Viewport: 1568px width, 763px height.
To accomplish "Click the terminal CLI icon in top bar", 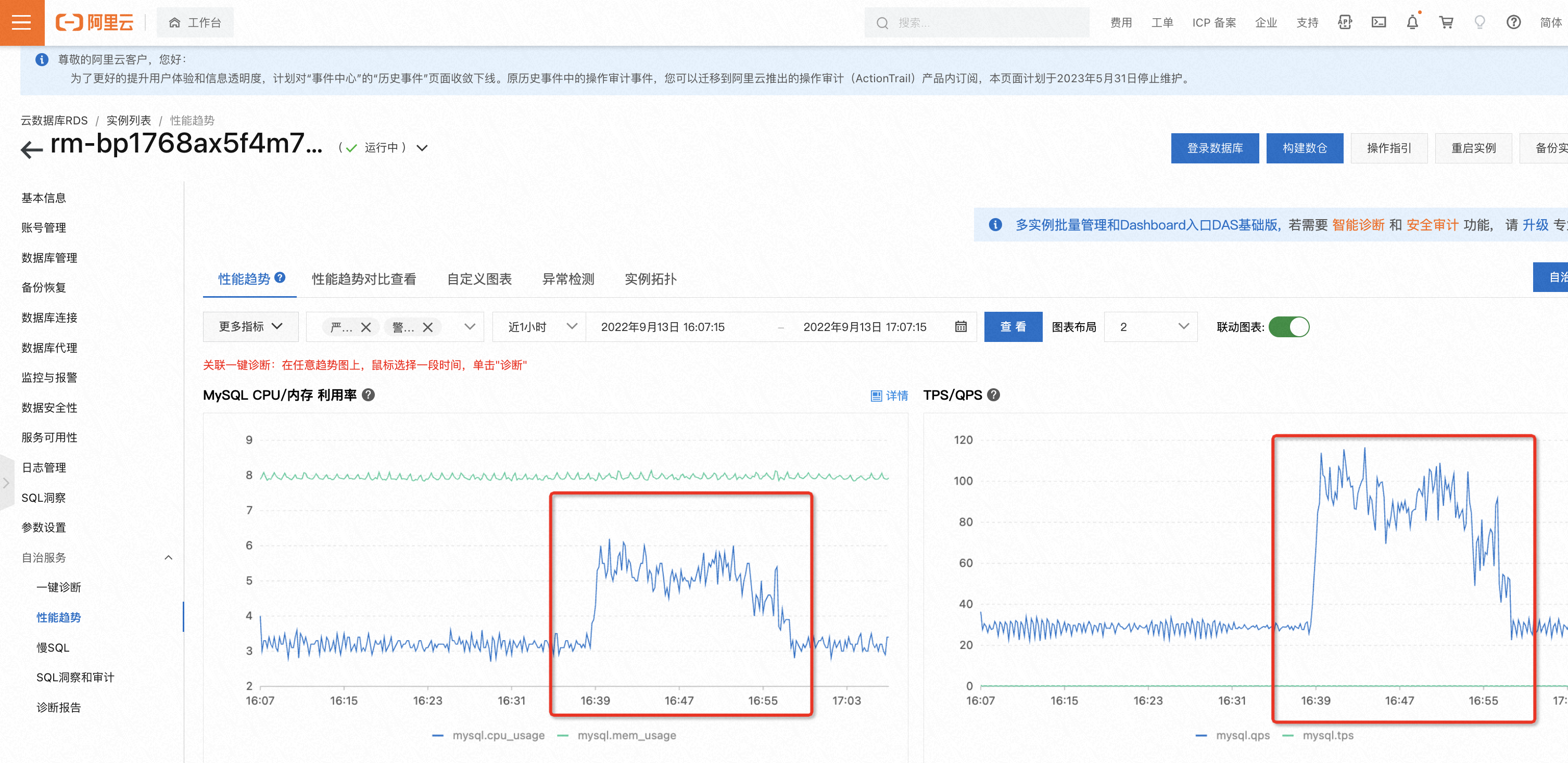I will (x=1379, y=22).
